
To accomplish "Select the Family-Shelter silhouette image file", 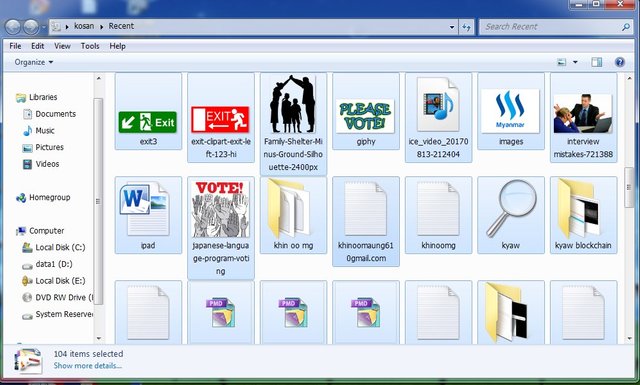I will [x=293, y=104].
